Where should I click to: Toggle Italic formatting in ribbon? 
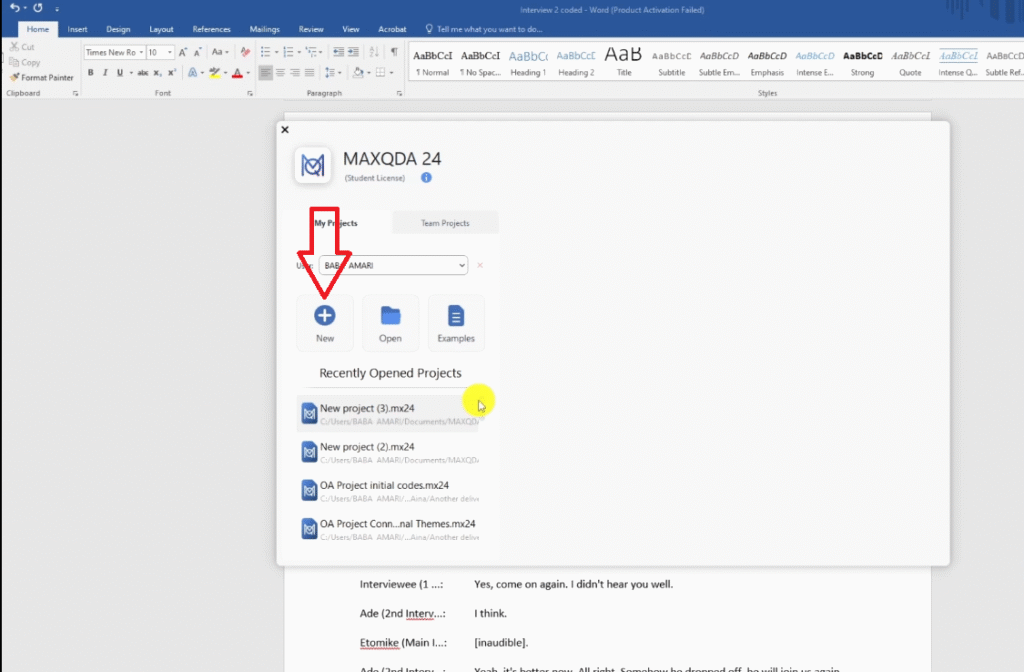104,73
